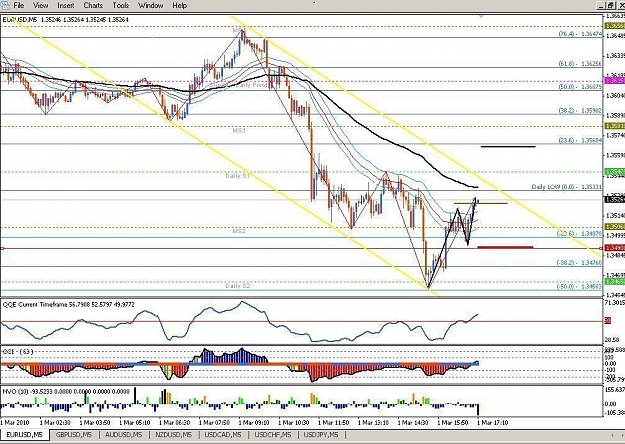Click the EURUSD,M5 price header text
625x444 pixels.
[66, 19]
